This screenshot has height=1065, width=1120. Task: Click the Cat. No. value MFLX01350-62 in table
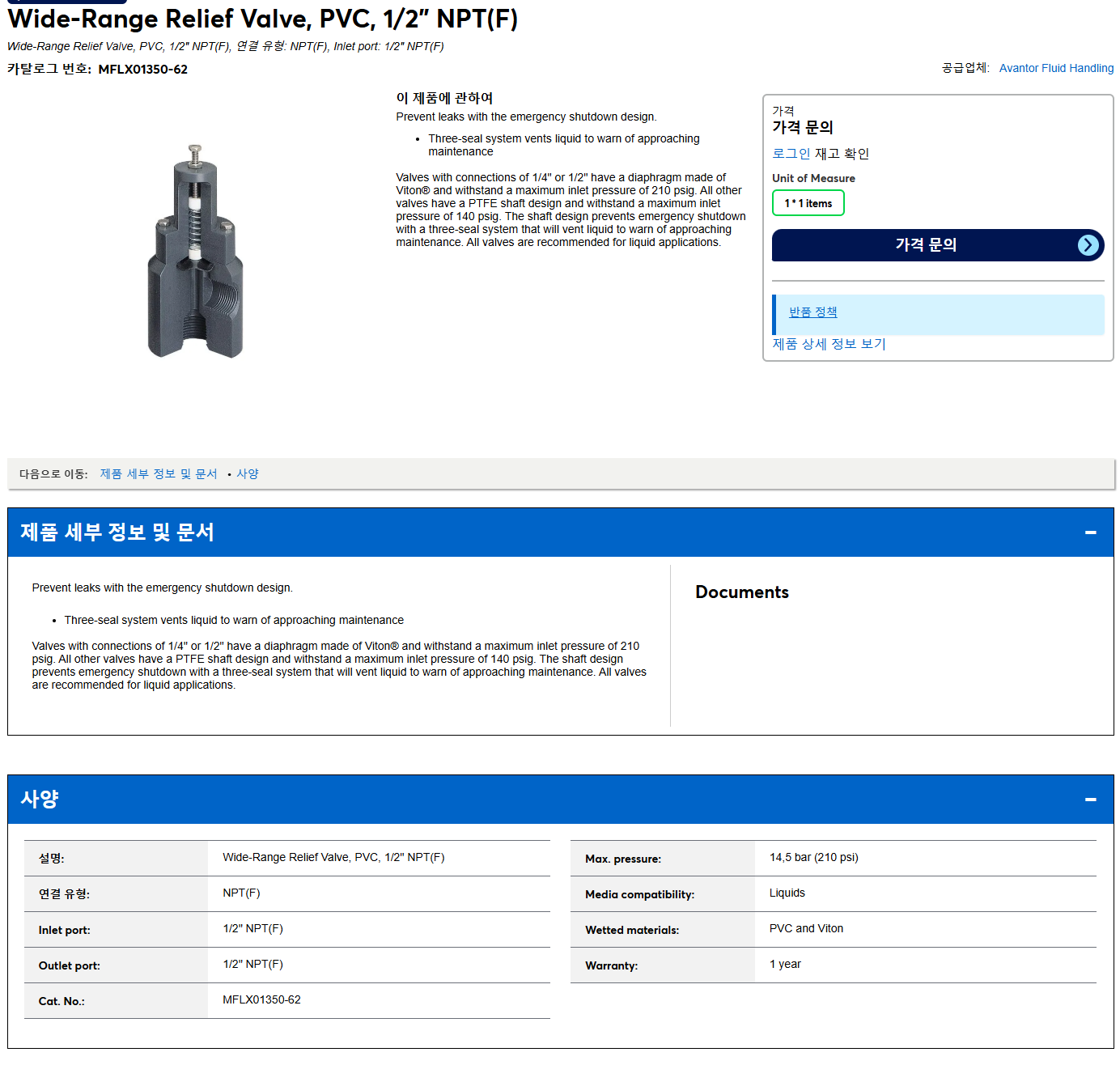[261, 1000]
